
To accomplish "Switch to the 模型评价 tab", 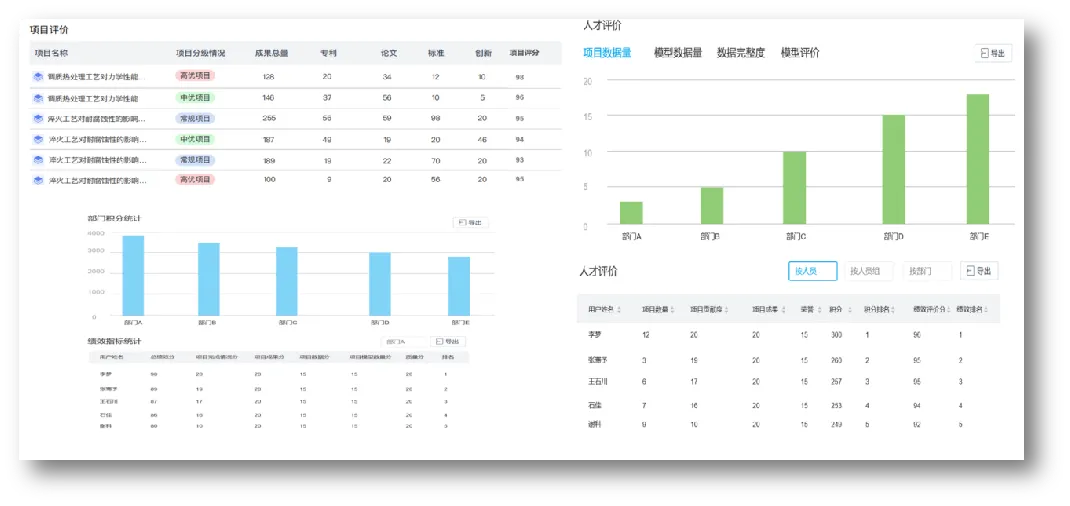I will (x=800, y=53).
